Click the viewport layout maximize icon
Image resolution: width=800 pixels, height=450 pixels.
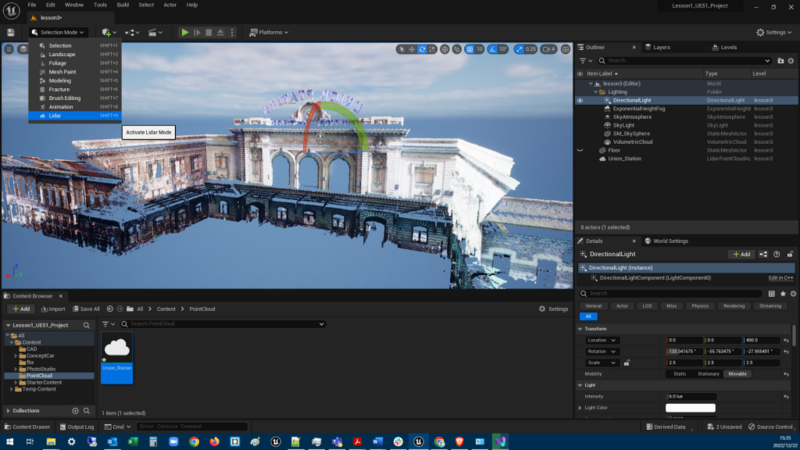click(565, 49)
